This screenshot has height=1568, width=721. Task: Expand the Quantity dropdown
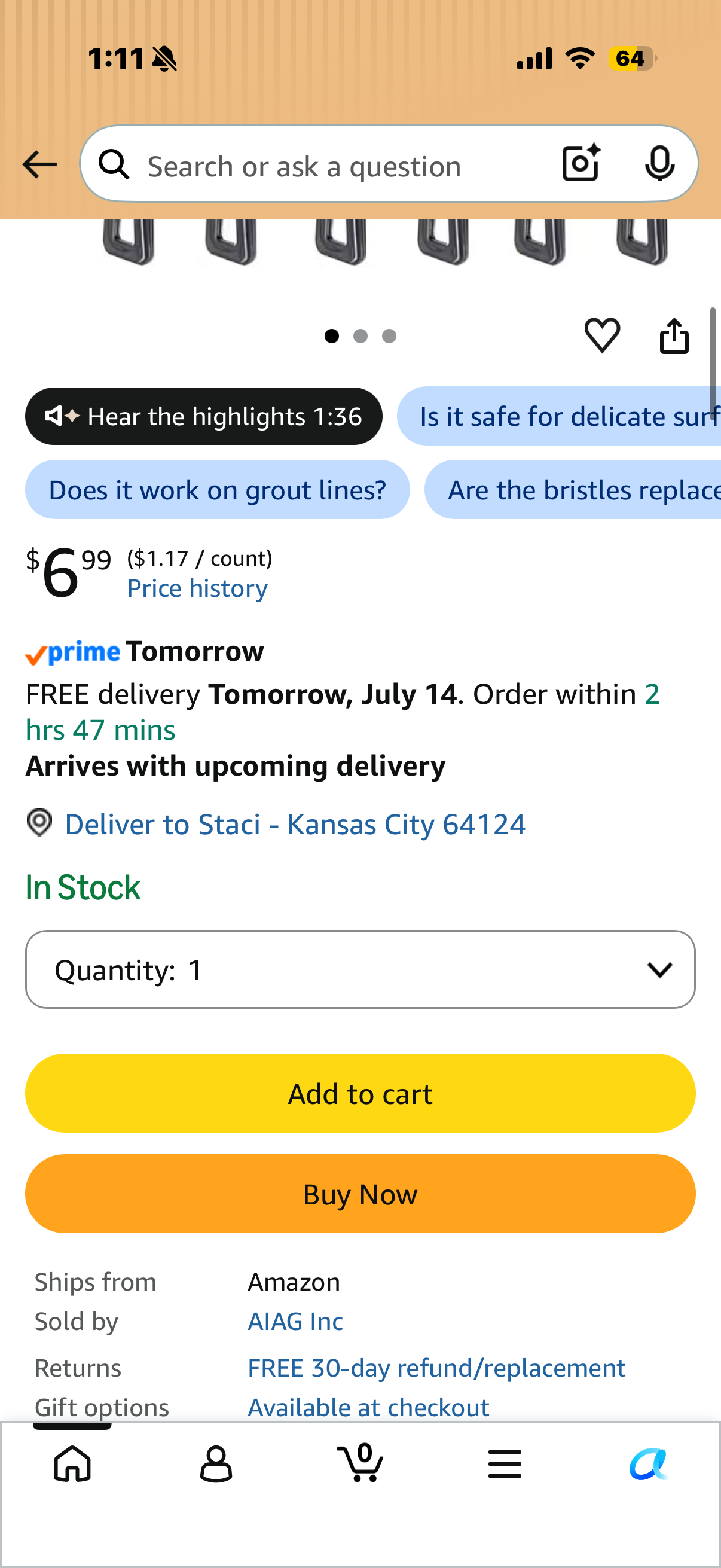coord(360,969)
